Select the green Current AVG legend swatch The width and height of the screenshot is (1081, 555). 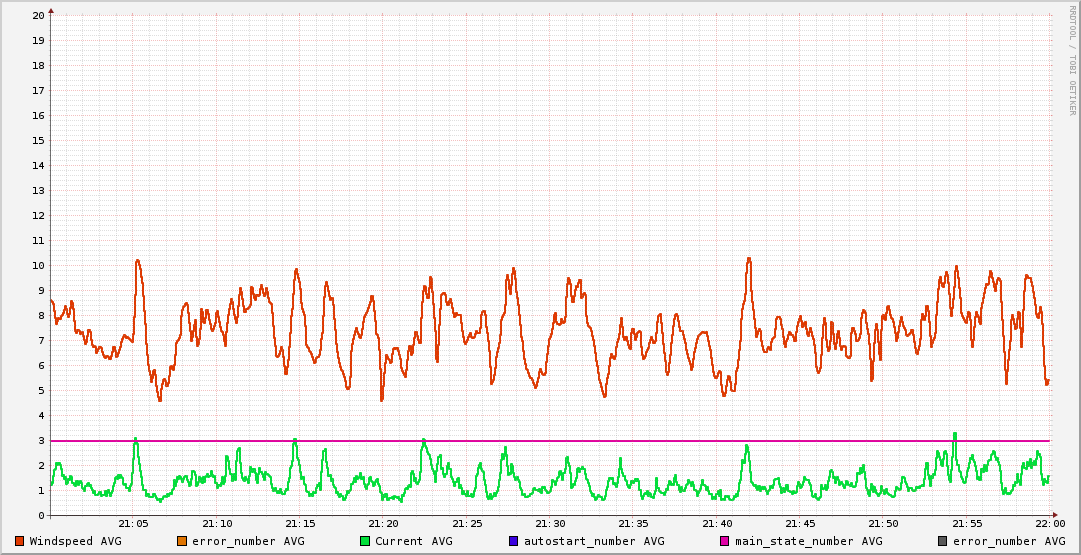click(x=365, y=541)
